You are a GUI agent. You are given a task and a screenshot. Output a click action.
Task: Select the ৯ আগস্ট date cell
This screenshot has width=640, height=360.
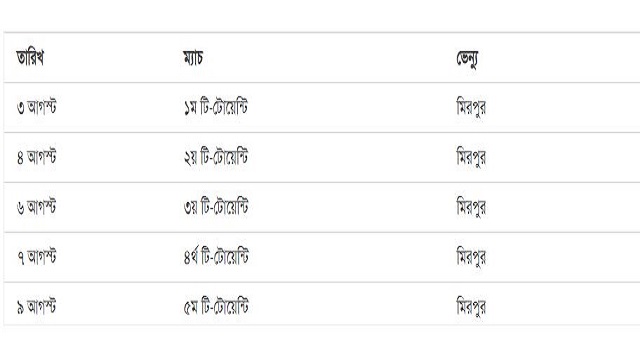pyautogui.click(x=36, y=307)
